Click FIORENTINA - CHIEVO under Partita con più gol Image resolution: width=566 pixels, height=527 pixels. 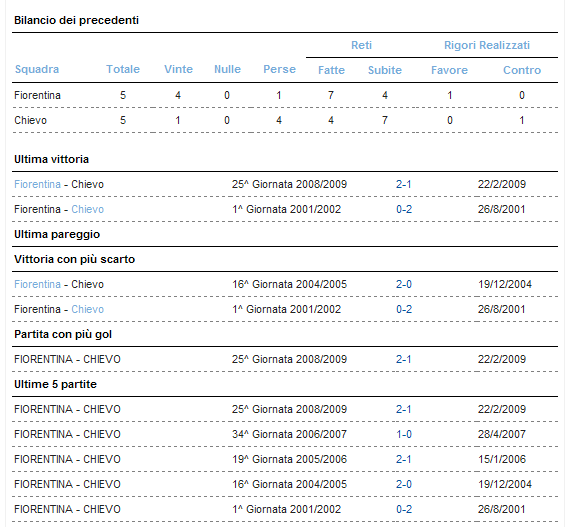(67, 359)
